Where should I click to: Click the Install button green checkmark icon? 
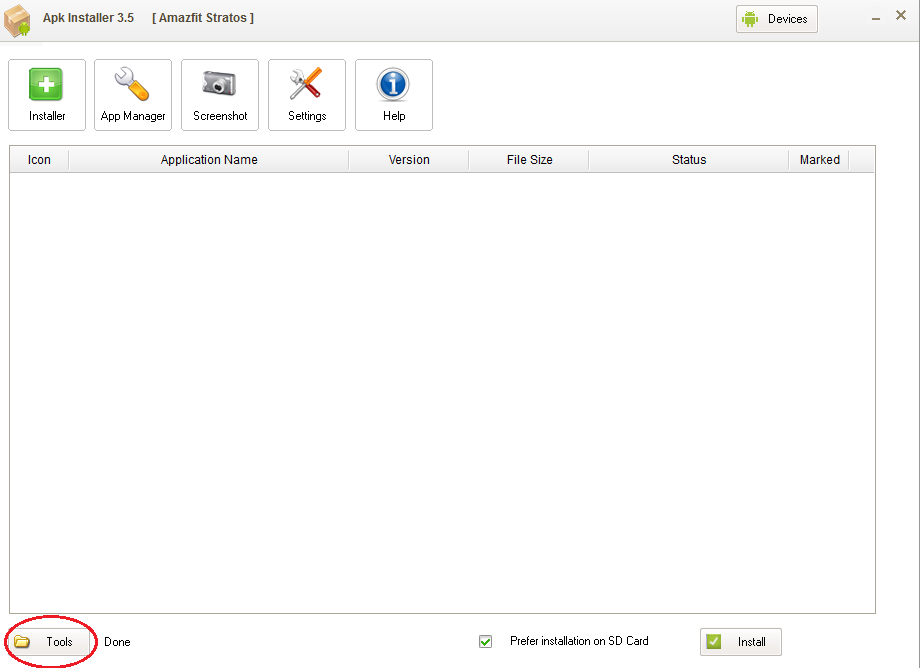coord(713,642)
